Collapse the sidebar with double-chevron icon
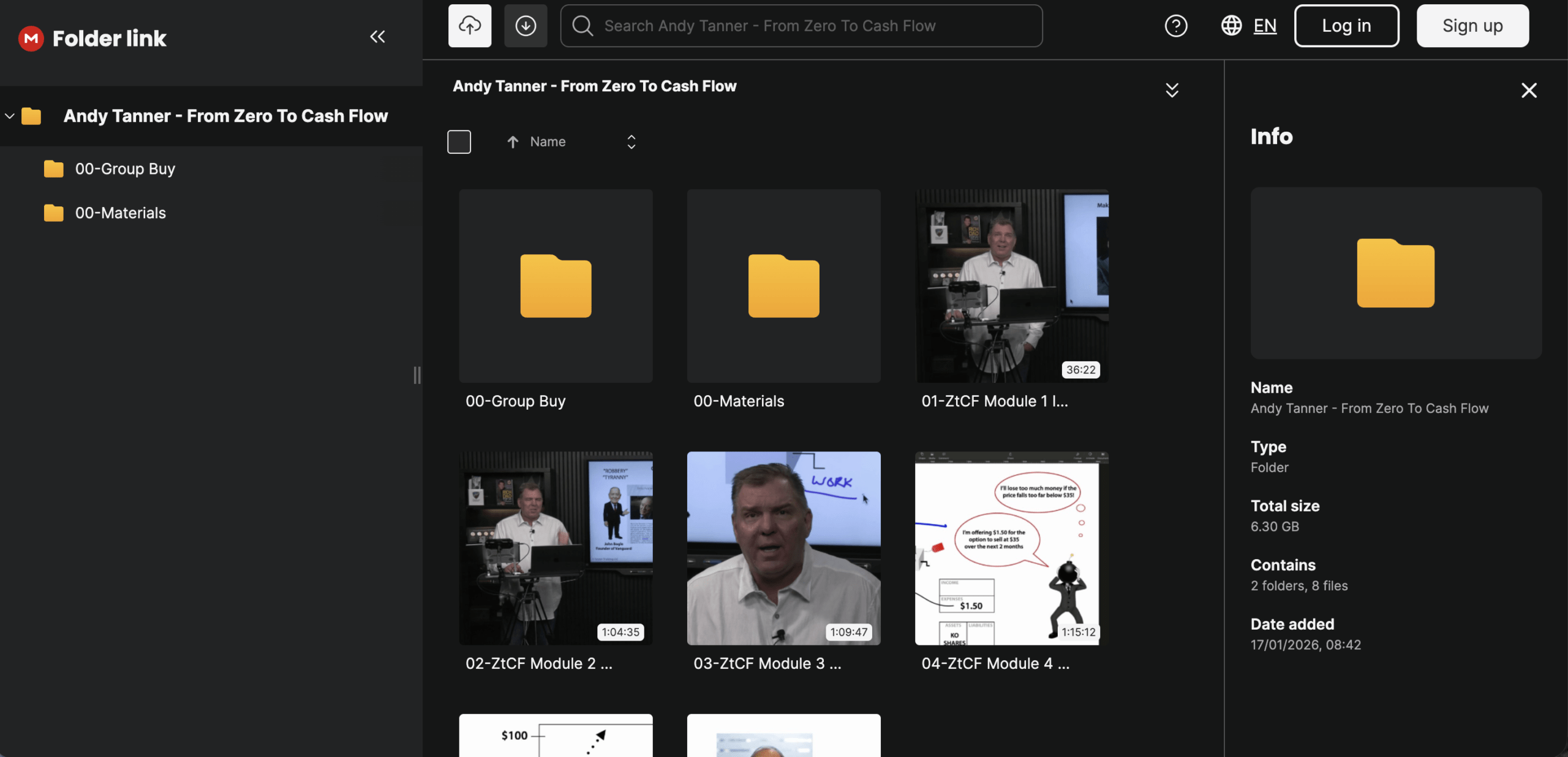This screenshot has height=757, width=1568. pyautogui.click(x=377, y=37)
